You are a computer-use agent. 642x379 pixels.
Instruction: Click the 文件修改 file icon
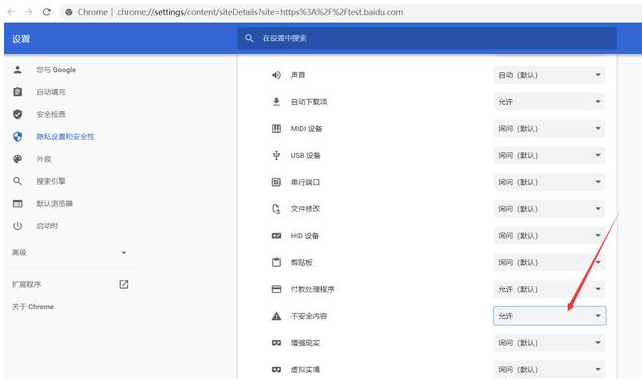pyautogui.click(x=276, y=209)
